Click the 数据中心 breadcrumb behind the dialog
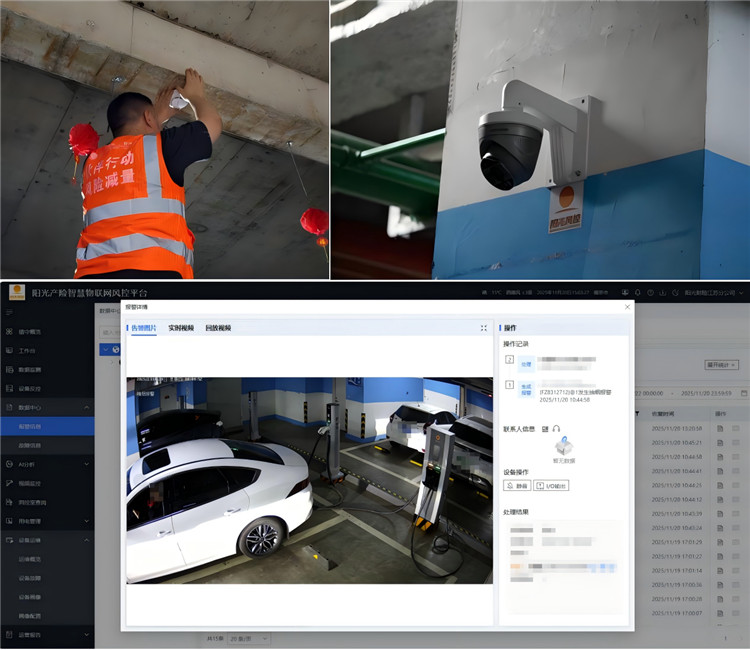750x650 pixels. click(110, 311)
